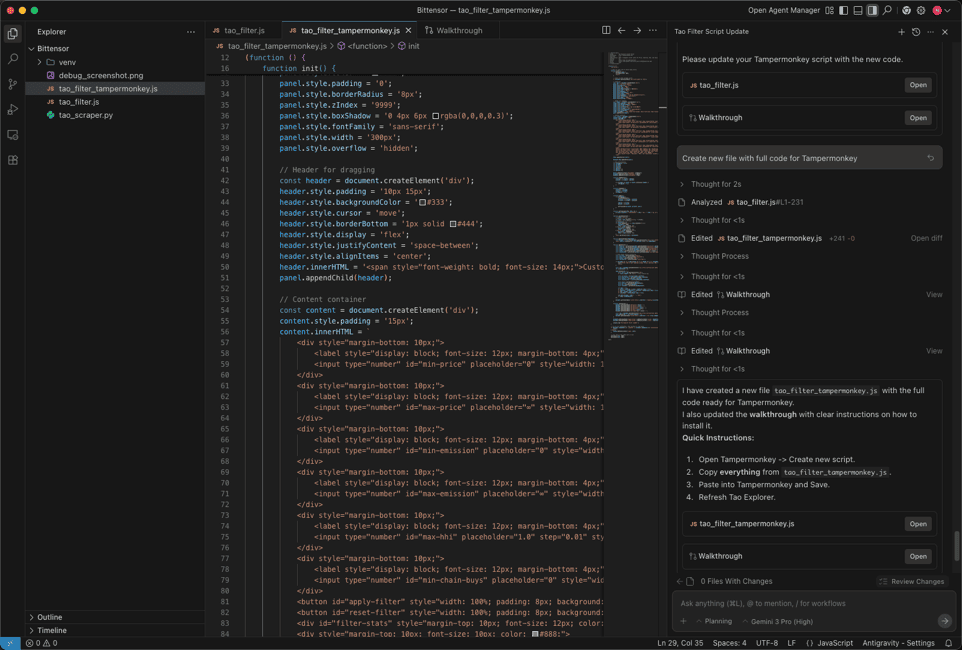
Task: Open the Source Control view
Action: [x=13, y=84]
